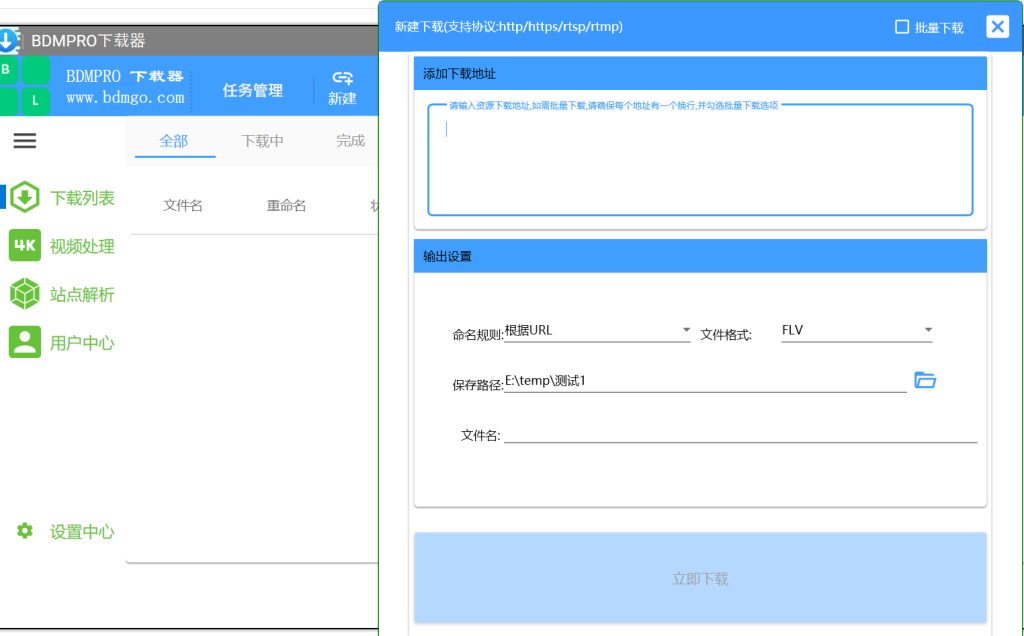Click the 下载列表 download shield icon
This screenshot has width=1024, height=636.
pyautogui.click(x=25, y=197)
